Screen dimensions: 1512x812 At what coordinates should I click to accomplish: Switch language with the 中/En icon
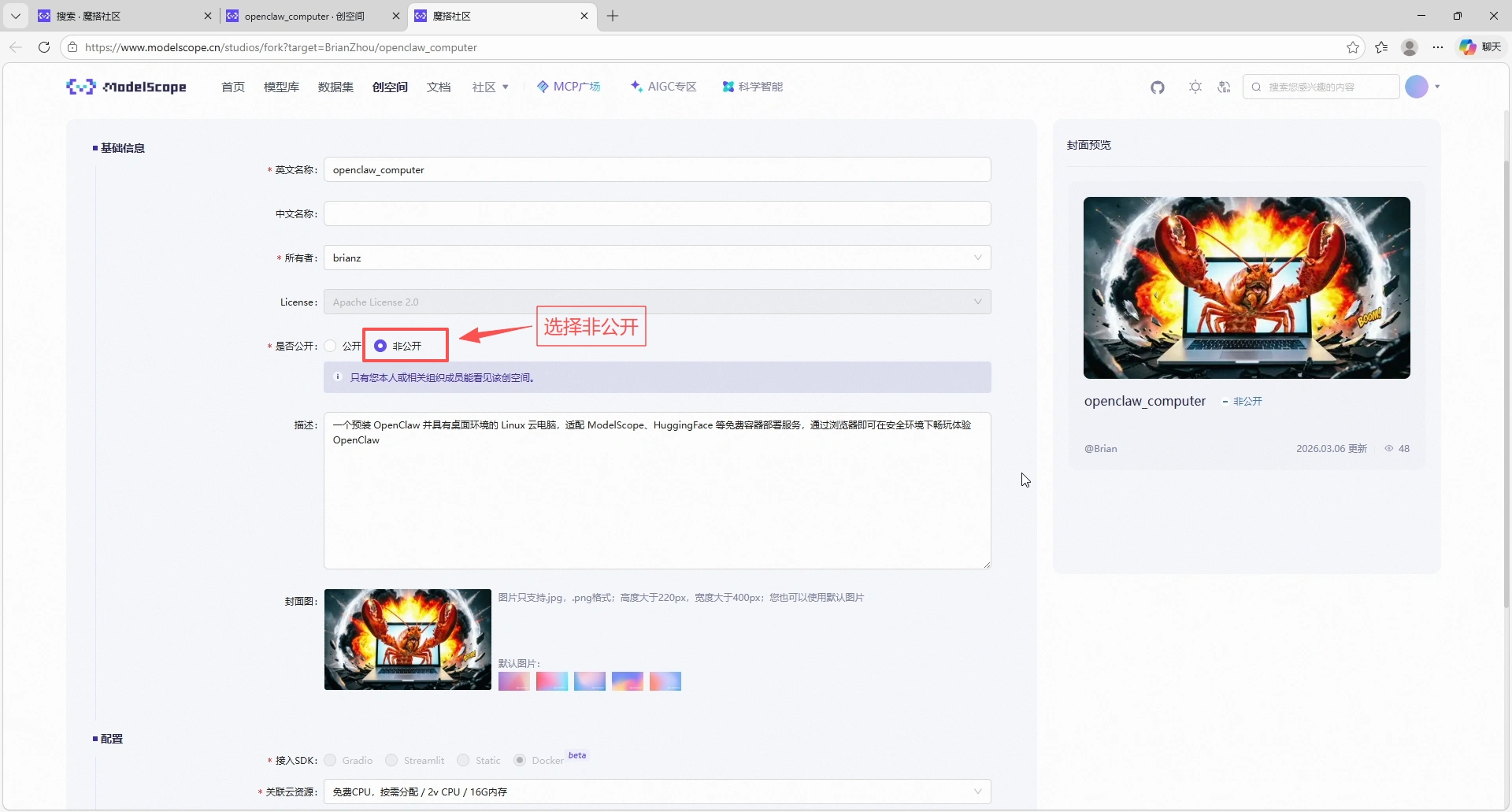1224,87
